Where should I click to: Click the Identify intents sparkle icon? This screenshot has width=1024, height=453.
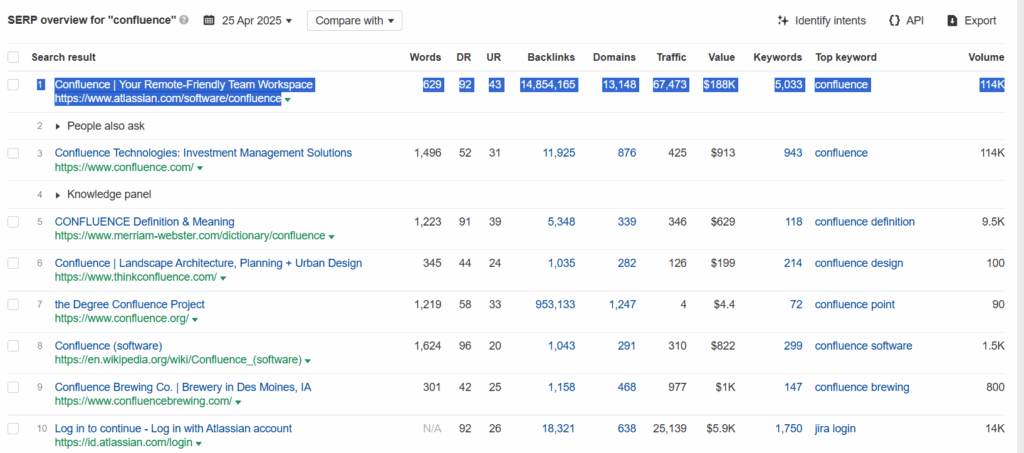coord(783,21)
